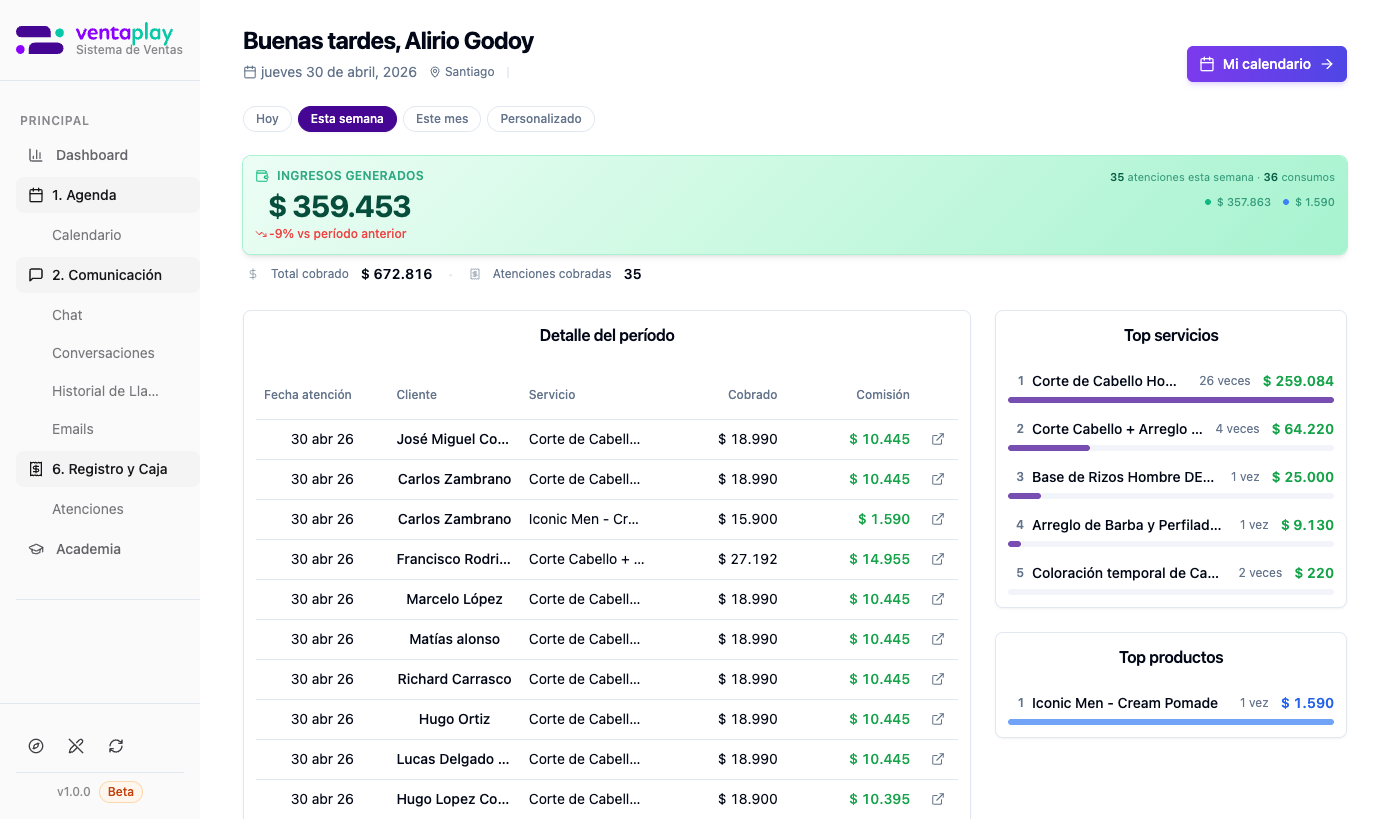Open external link for Richard Carrasco row

[938, 679]
